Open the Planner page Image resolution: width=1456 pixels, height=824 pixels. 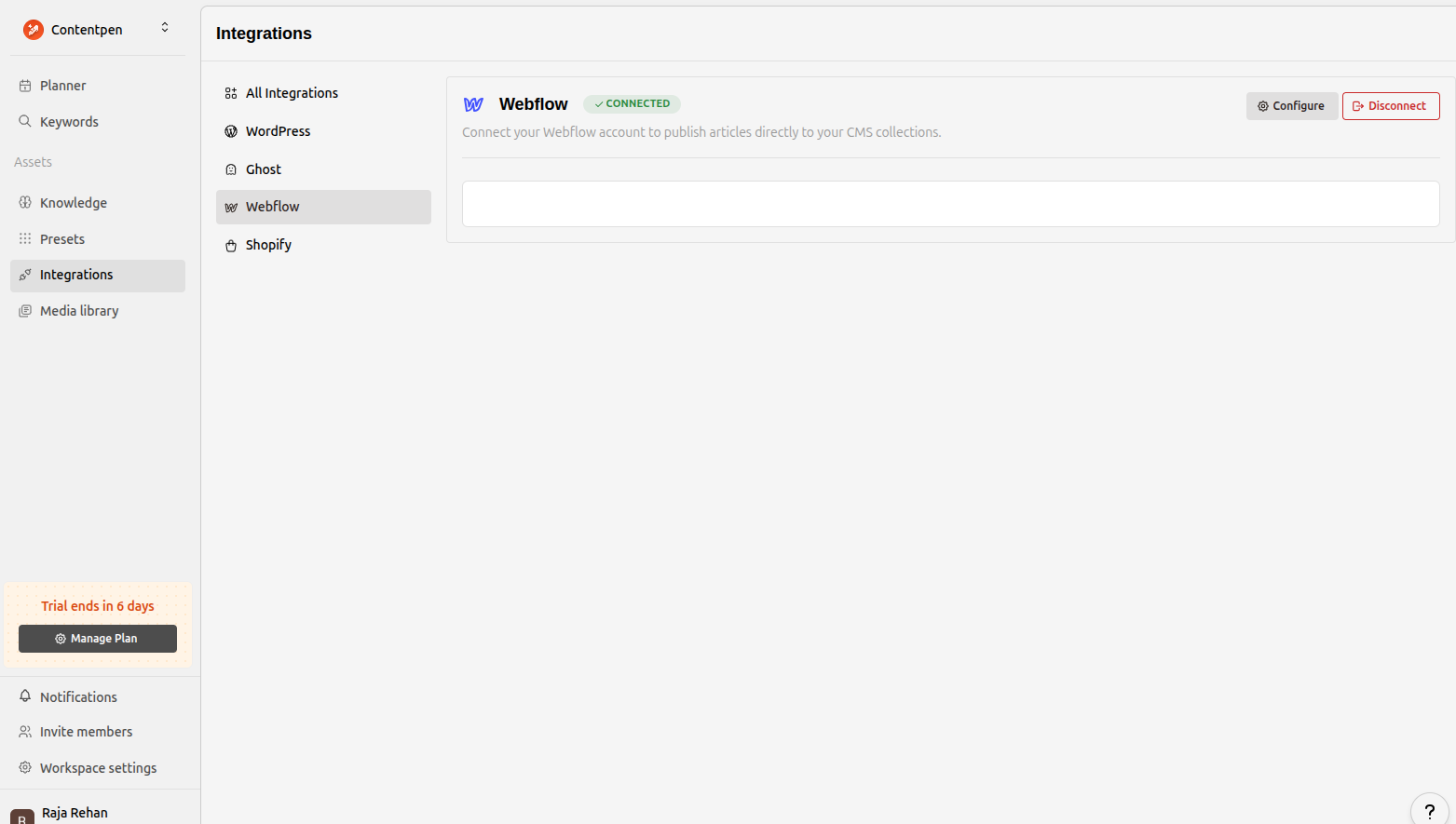click(62, 86)
